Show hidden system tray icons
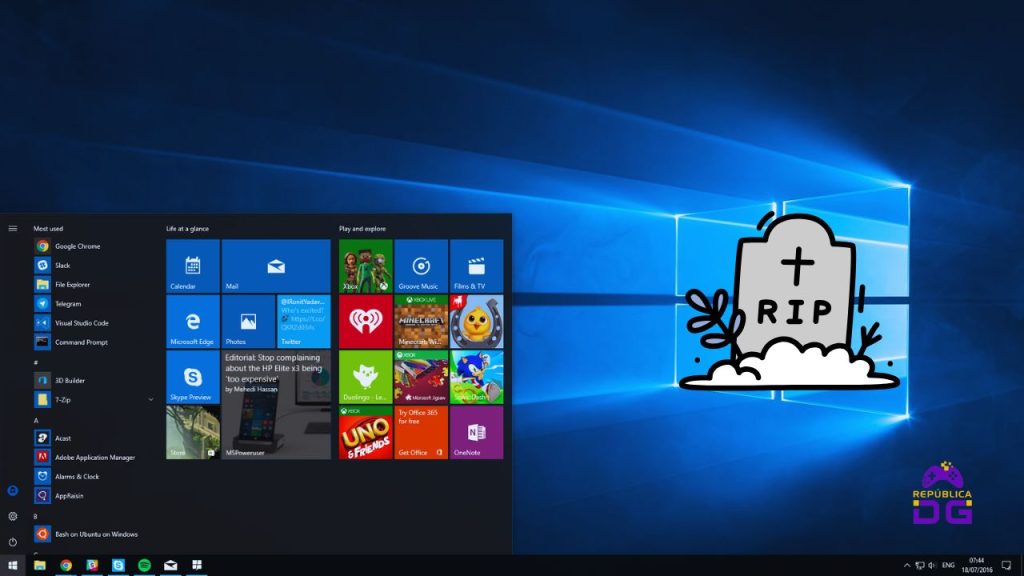The height and width of the screenshot is (576, 1024). (x=906, y=565)
